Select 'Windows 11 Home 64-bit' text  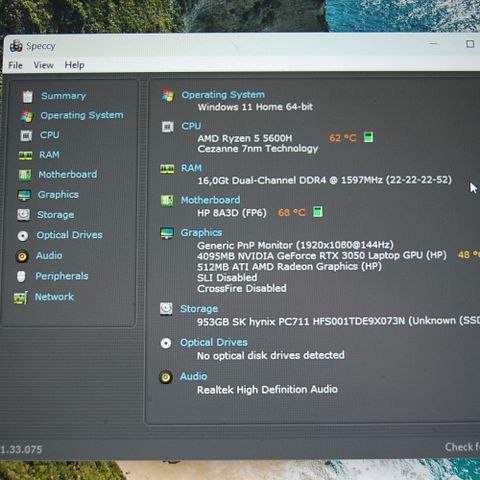click(255, 107)
